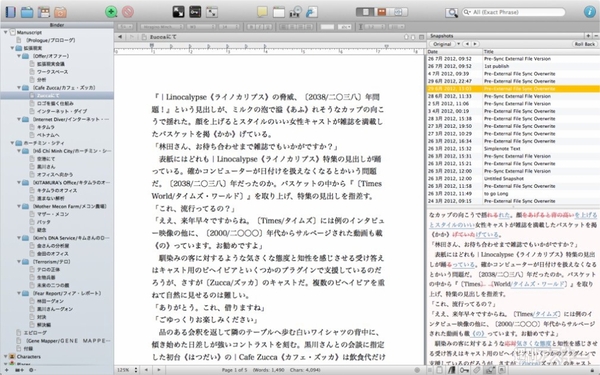Open Keywords pane key icon in inspector footer

(464, 370)
